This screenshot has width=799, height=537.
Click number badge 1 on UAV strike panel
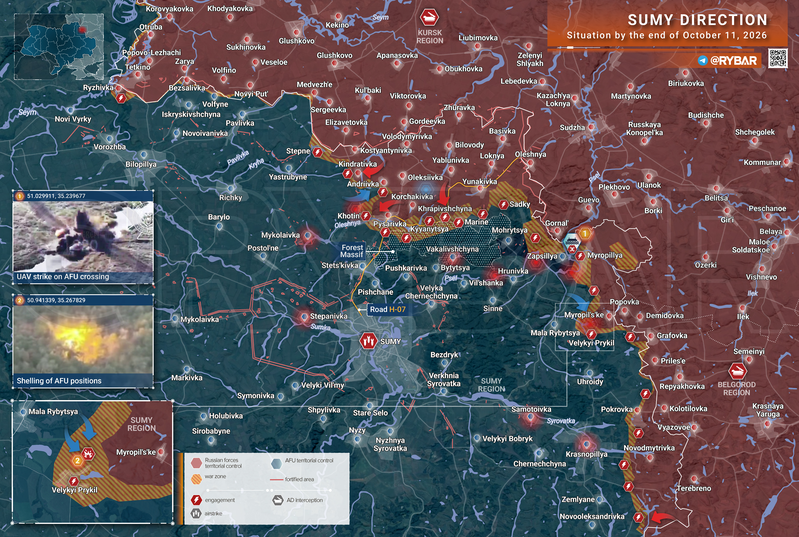pos(20,196)
